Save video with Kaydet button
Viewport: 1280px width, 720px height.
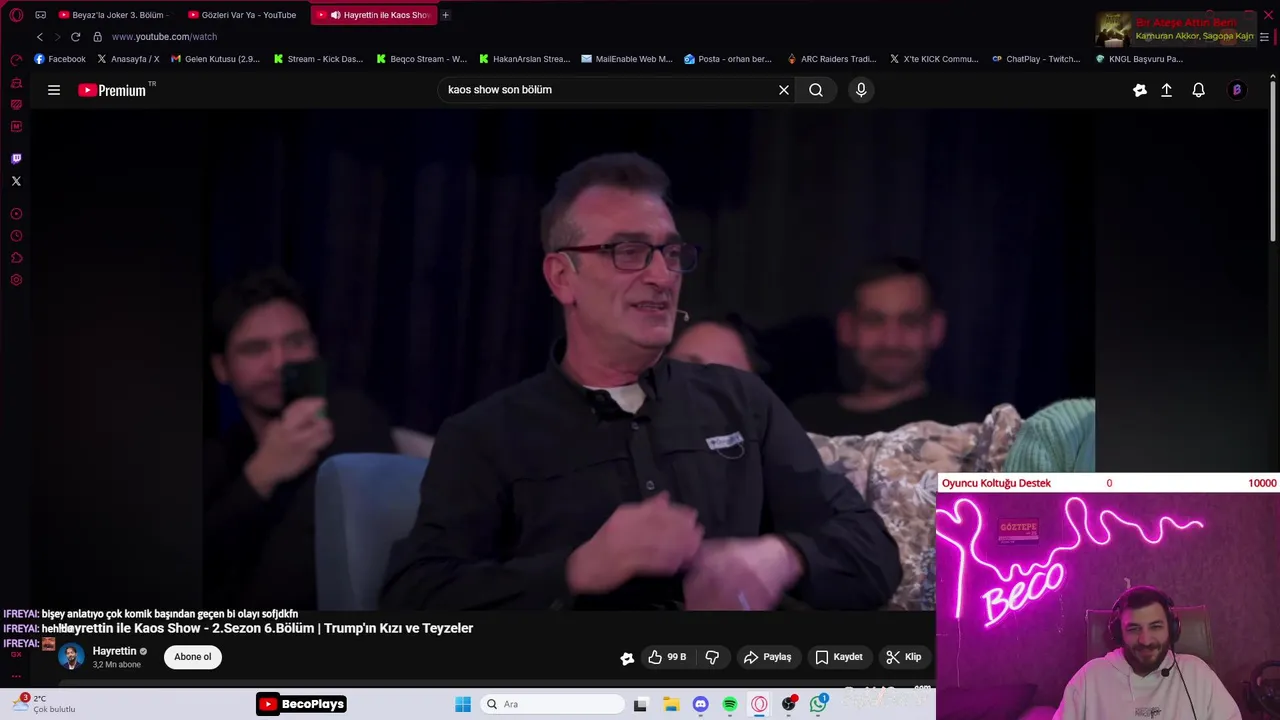point(839,657)
